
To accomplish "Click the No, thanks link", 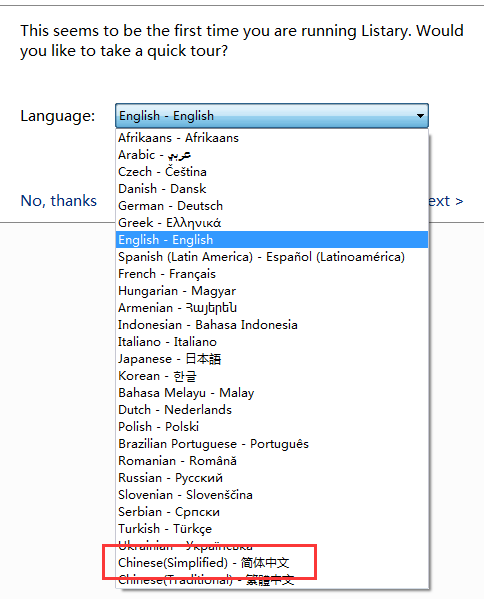I will click(59, 201).
